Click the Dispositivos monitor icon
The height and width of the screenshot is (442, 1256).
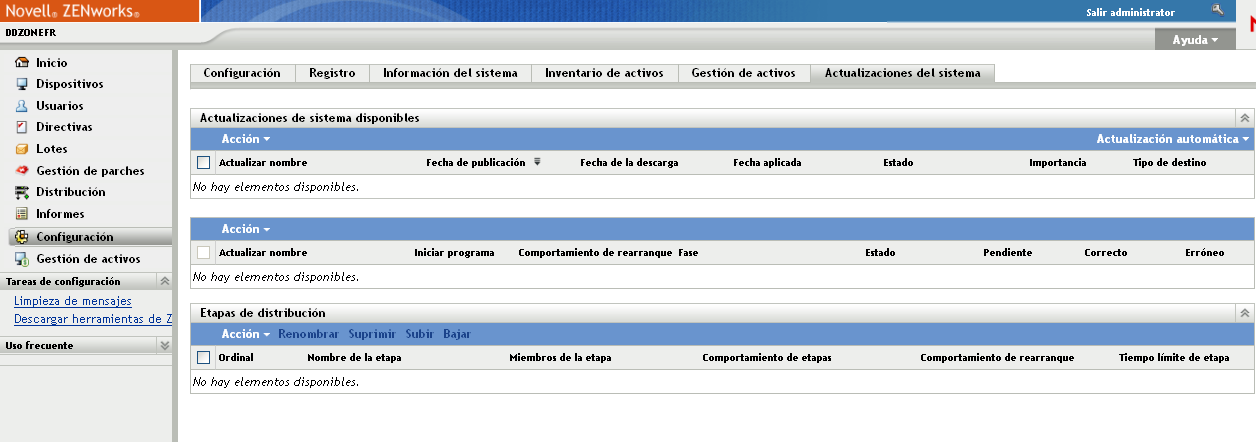[22, 84]
